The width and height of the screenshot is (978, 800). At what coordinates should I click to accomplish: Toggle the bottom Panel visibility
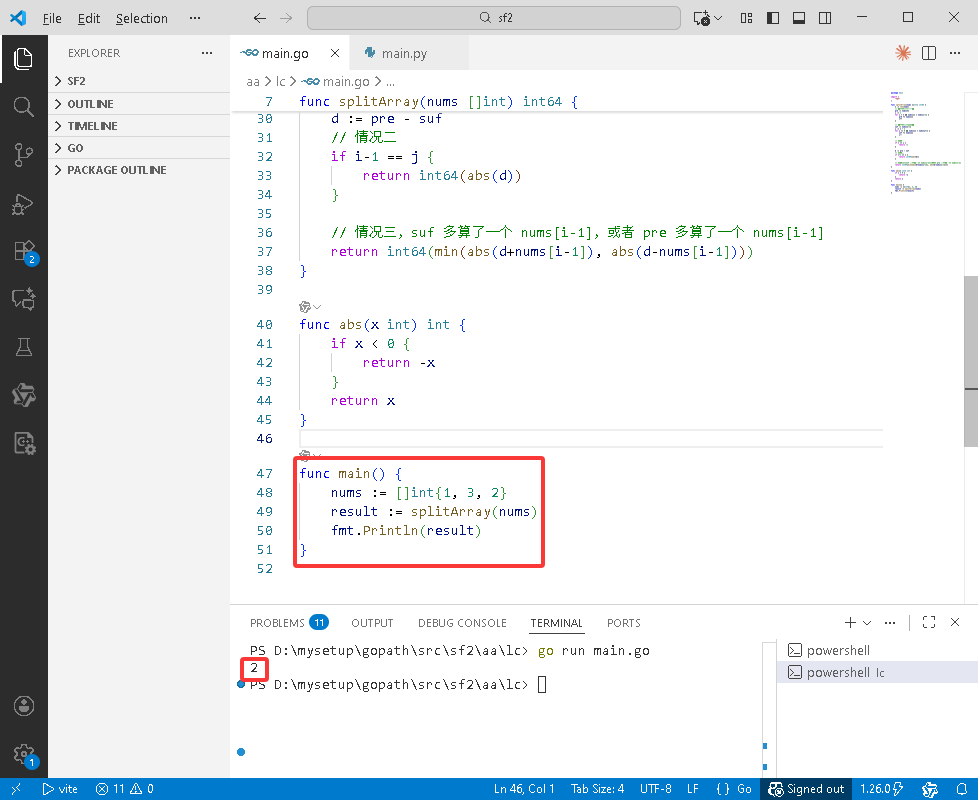(x=799, y=18)
